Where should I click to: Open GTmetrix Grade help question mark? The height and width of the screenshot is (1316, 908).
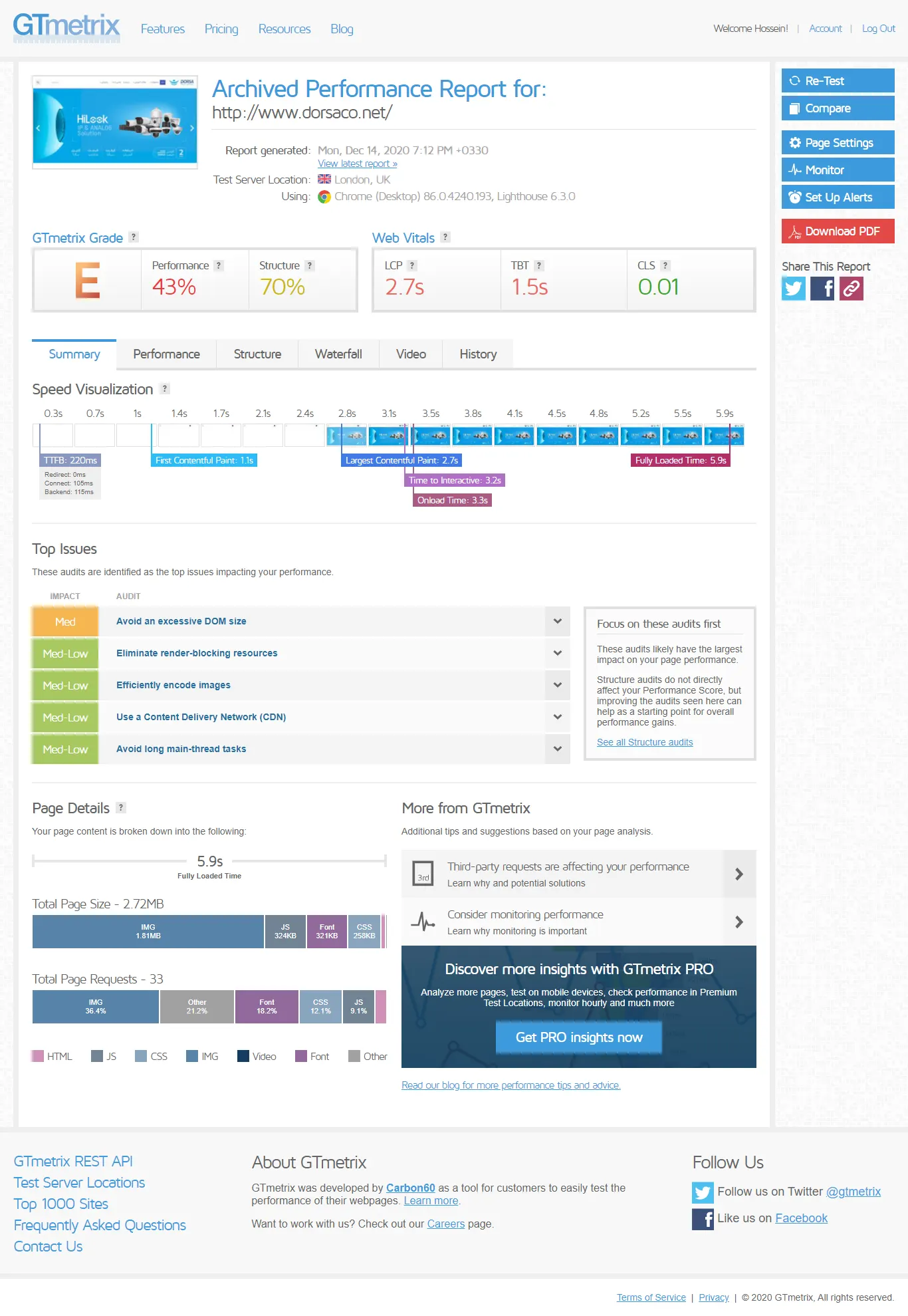click(x=134, y=237)
